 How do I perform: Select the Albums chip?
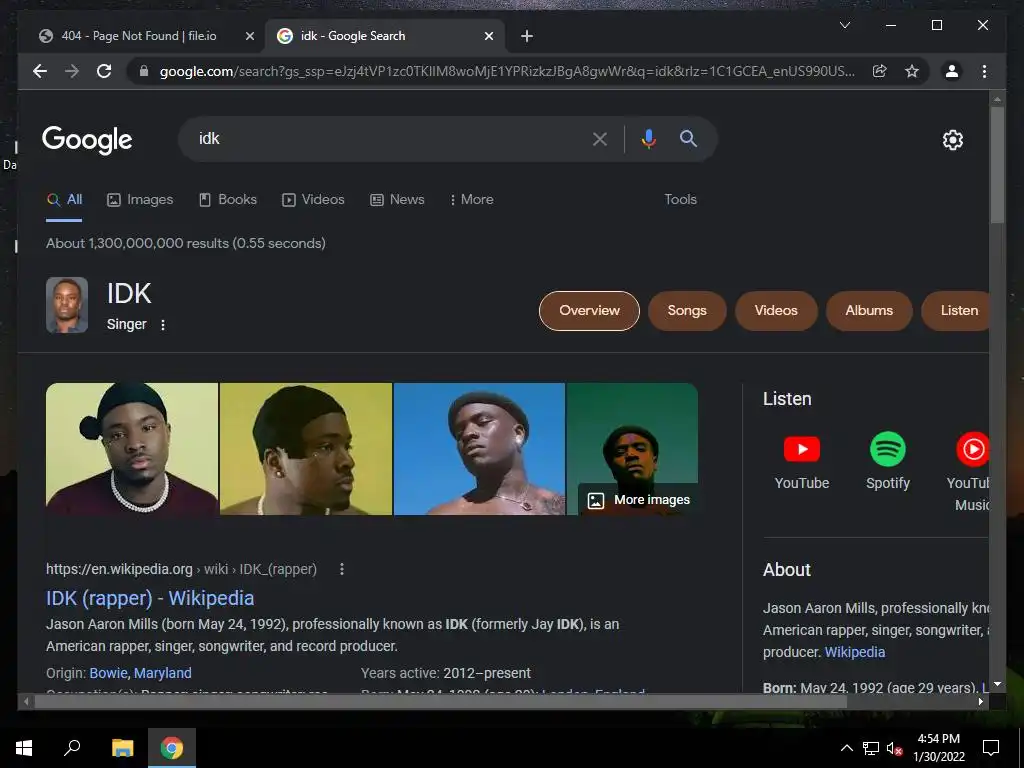coord(869,311)
